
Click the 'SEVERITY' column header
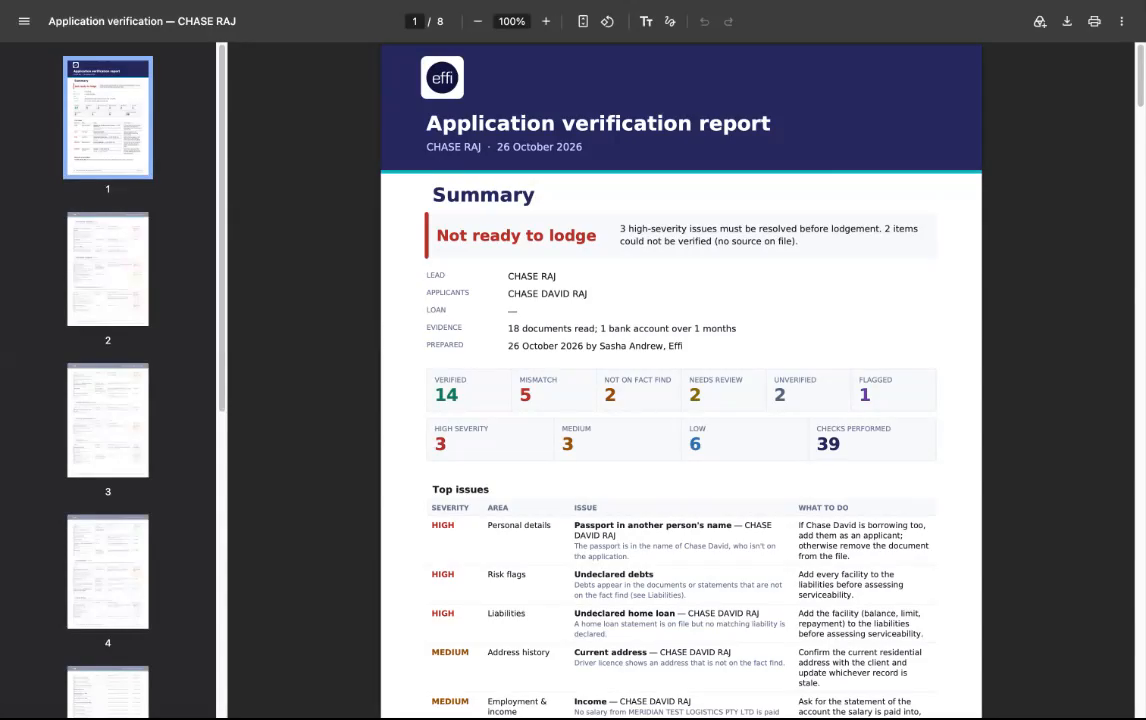coord(450,507)
